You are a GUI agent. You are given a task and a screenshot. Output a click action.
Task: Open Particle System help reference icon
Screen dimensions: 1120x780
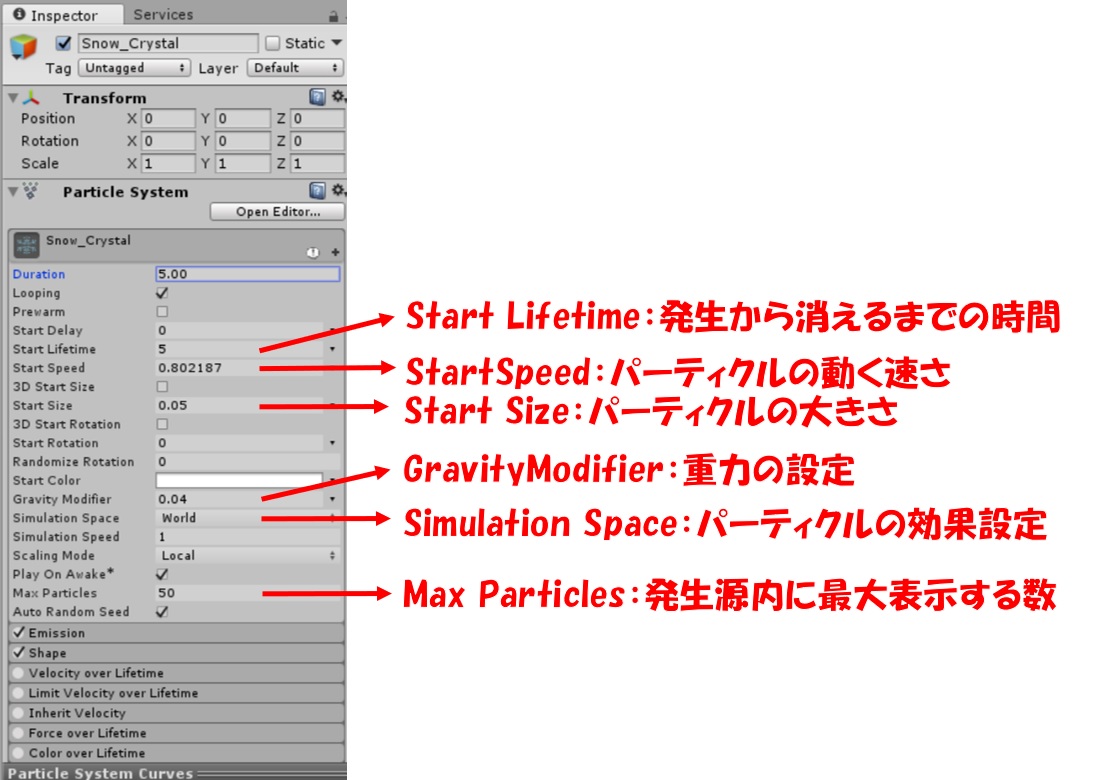point(317,191)
